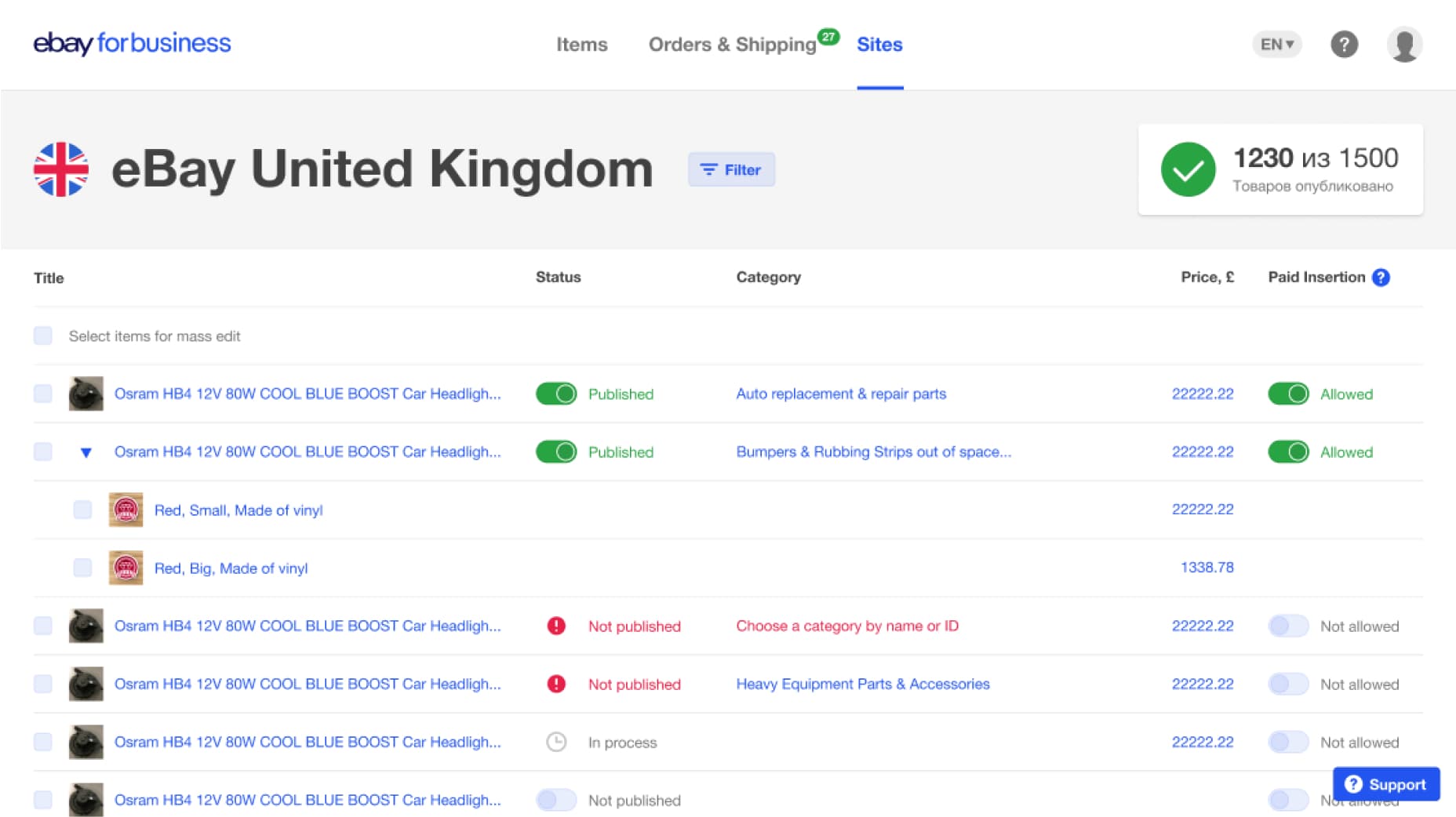The width and height of the screenshot is (1456, 817).
Task: Click the United Kingdom flag icon
Action: [61, 169]
